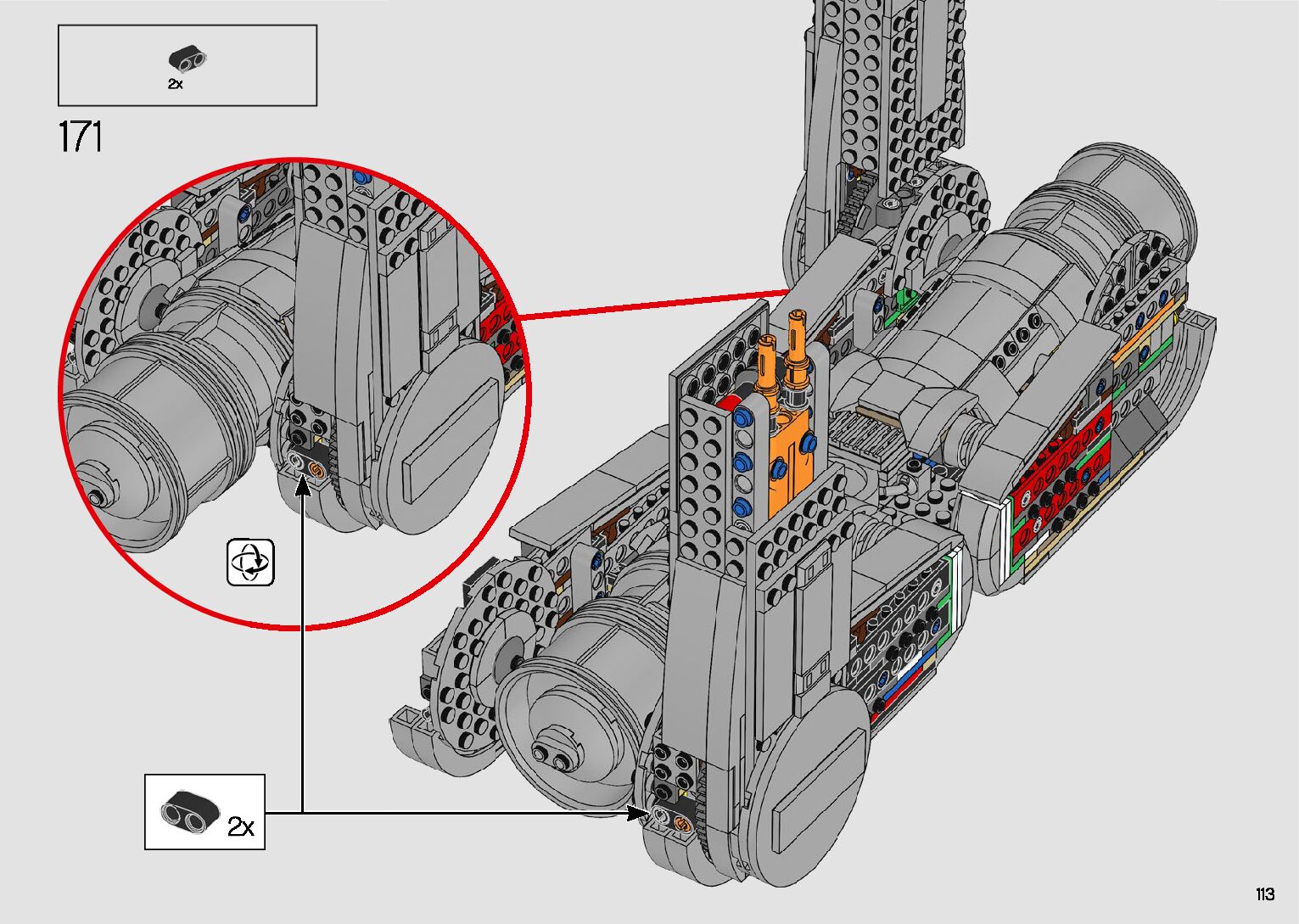Click the twin orange axles atop the model
Image resolution: width=1299 pixels, height=924 pixels.
(x=782, y=356)
